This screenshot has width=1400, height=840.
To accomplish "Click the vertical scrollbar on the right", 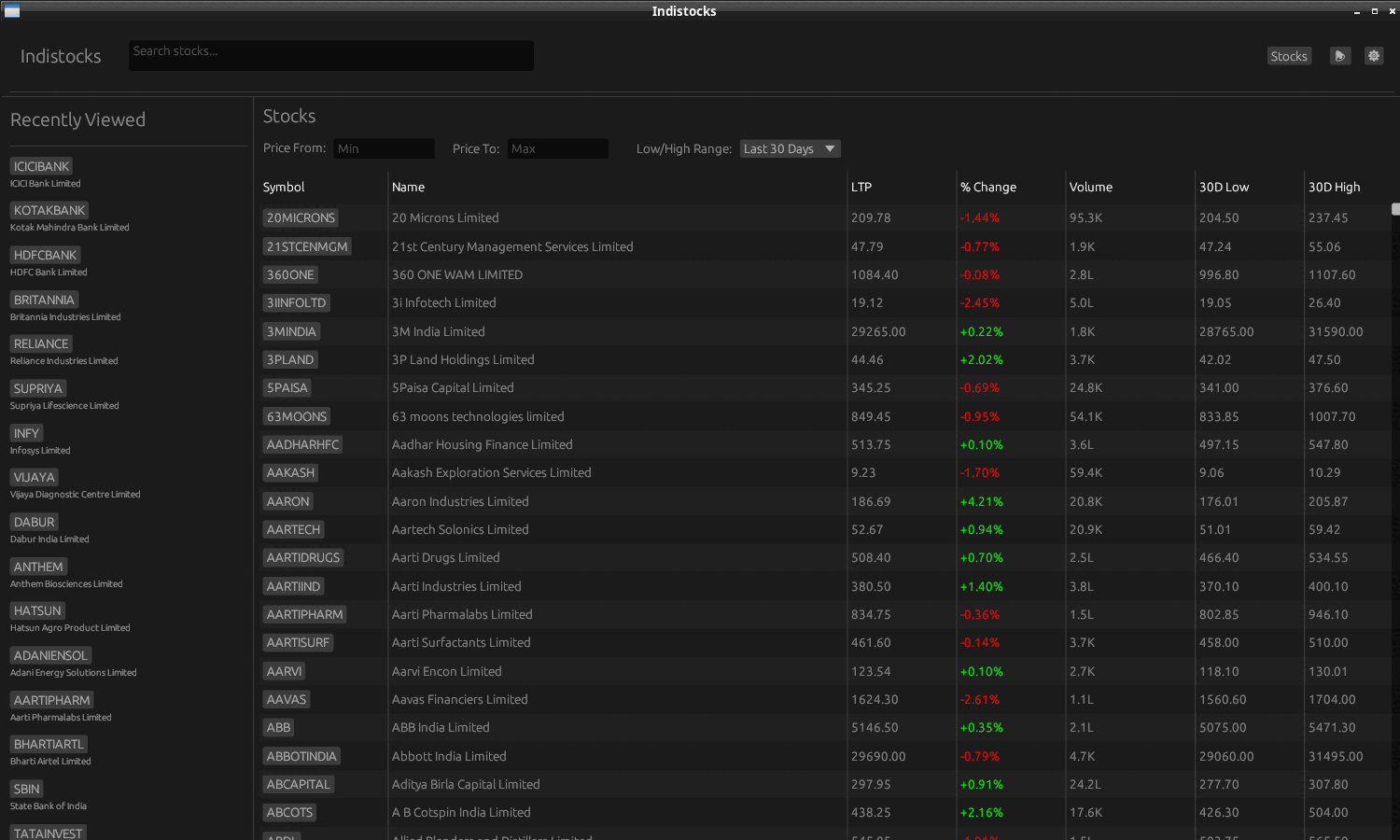I will point(1394,207).
